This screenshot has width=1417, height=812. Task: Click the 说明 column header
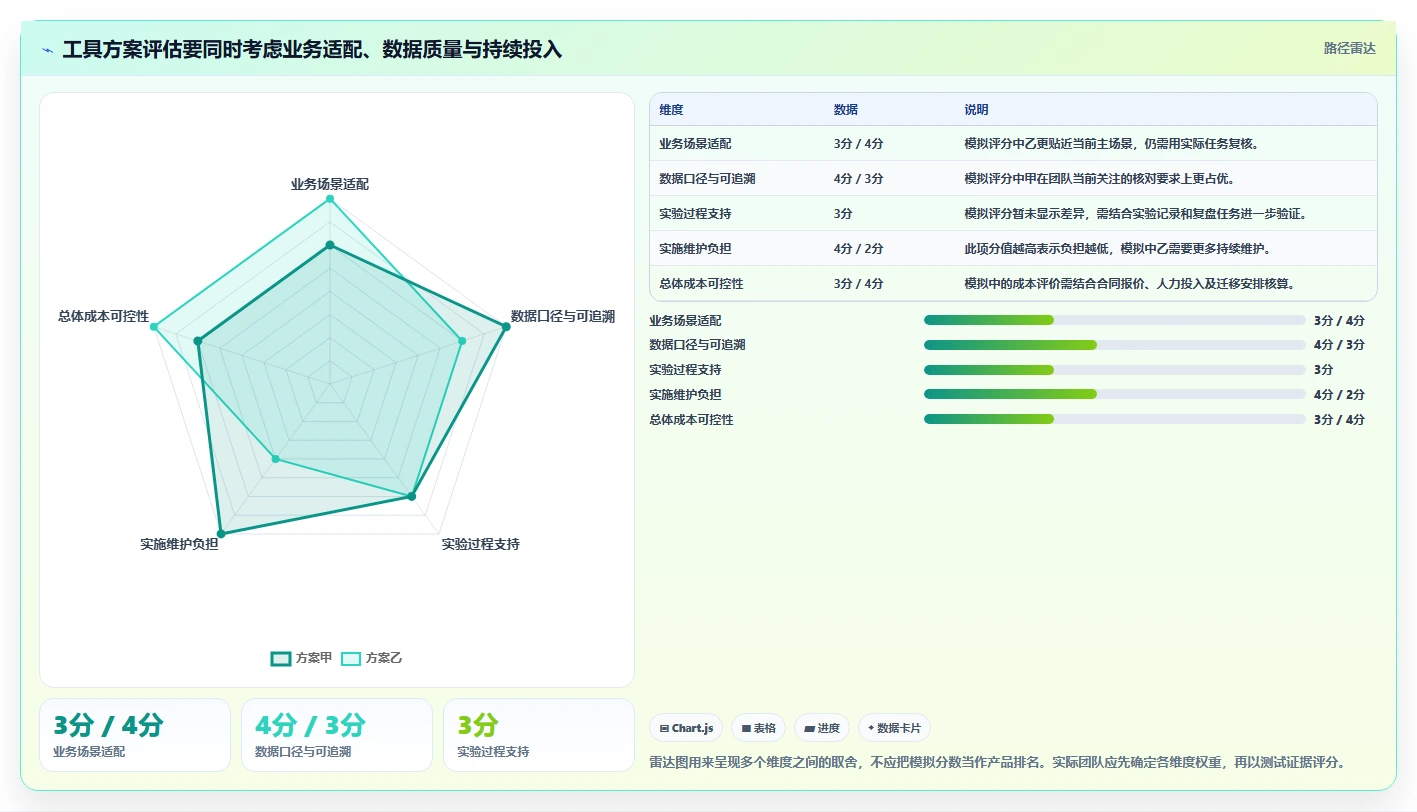976,110
